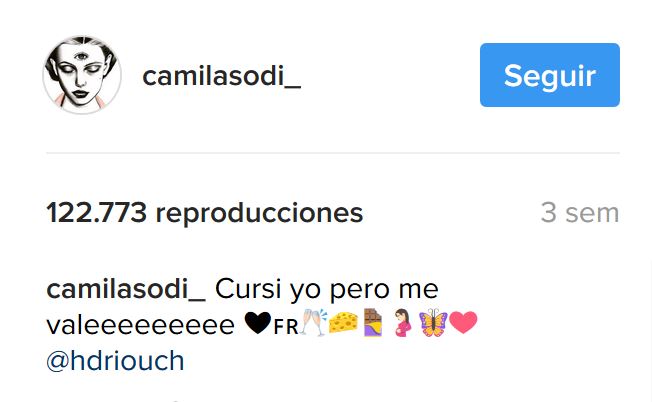The image size is (652, 402).
Task: Click the third eye on the avatar drawing
Action: [81, 55]
